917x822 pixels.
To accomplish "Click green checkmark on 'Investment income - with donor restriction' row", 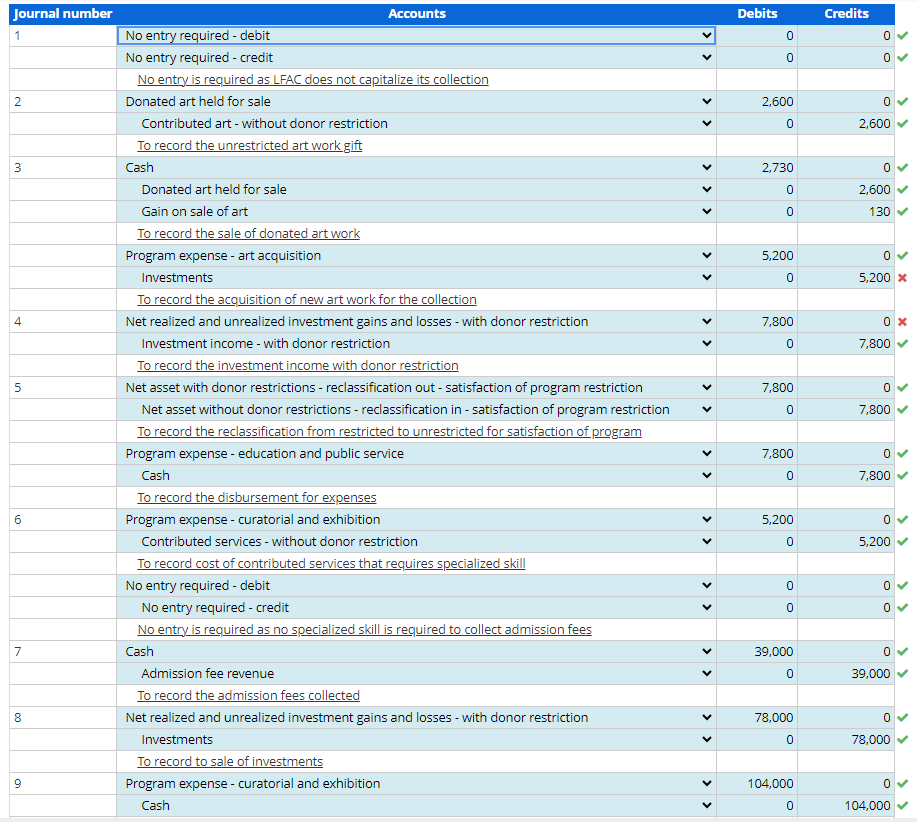I will tap(902, 344).
